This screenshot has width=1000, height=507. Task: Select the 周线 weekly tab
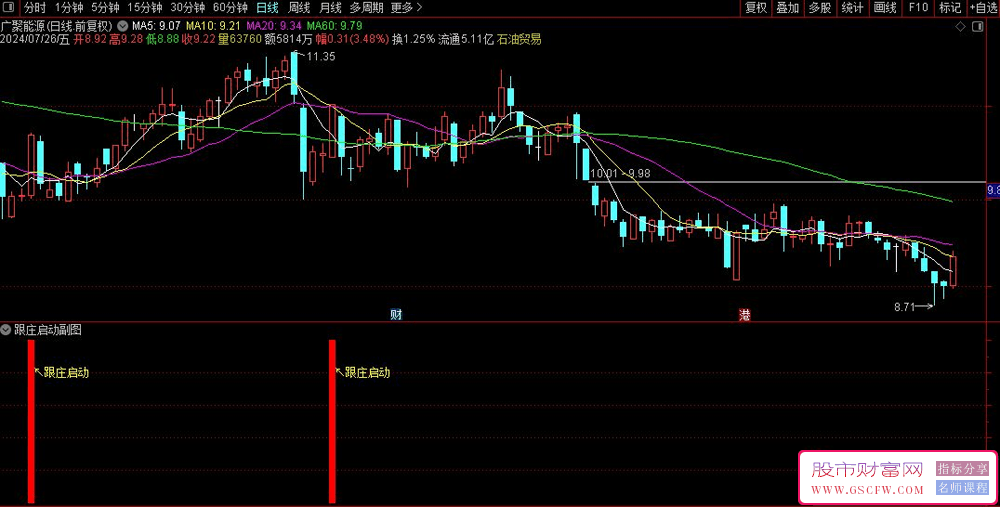[299, 8]
